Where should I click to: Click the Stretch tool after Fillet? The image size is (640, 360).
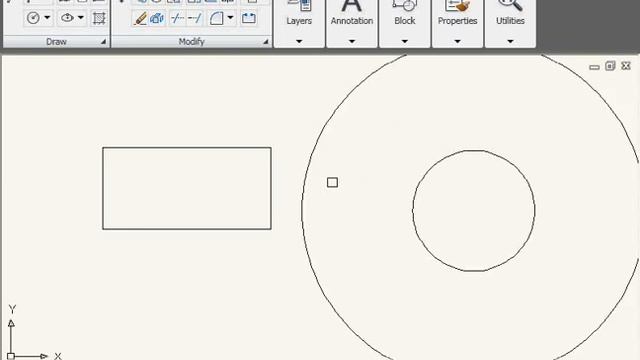point(249,18)
